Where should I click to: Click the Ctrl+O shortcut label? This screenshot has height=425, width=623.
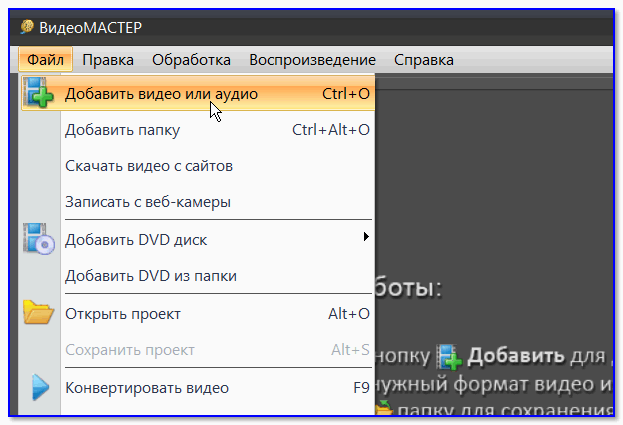pos(346,94)
